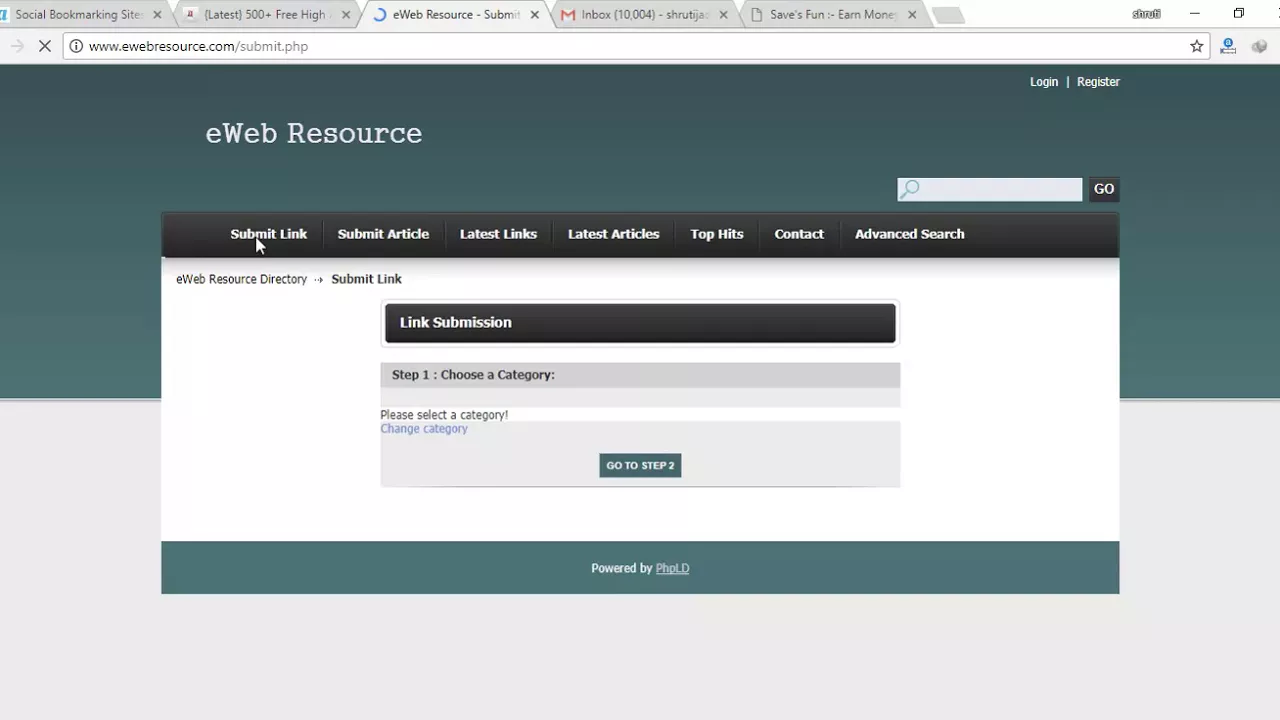Click the GO search button
The width and height of the screenshot is (1280, 720).
click(x=1104, y=189)
